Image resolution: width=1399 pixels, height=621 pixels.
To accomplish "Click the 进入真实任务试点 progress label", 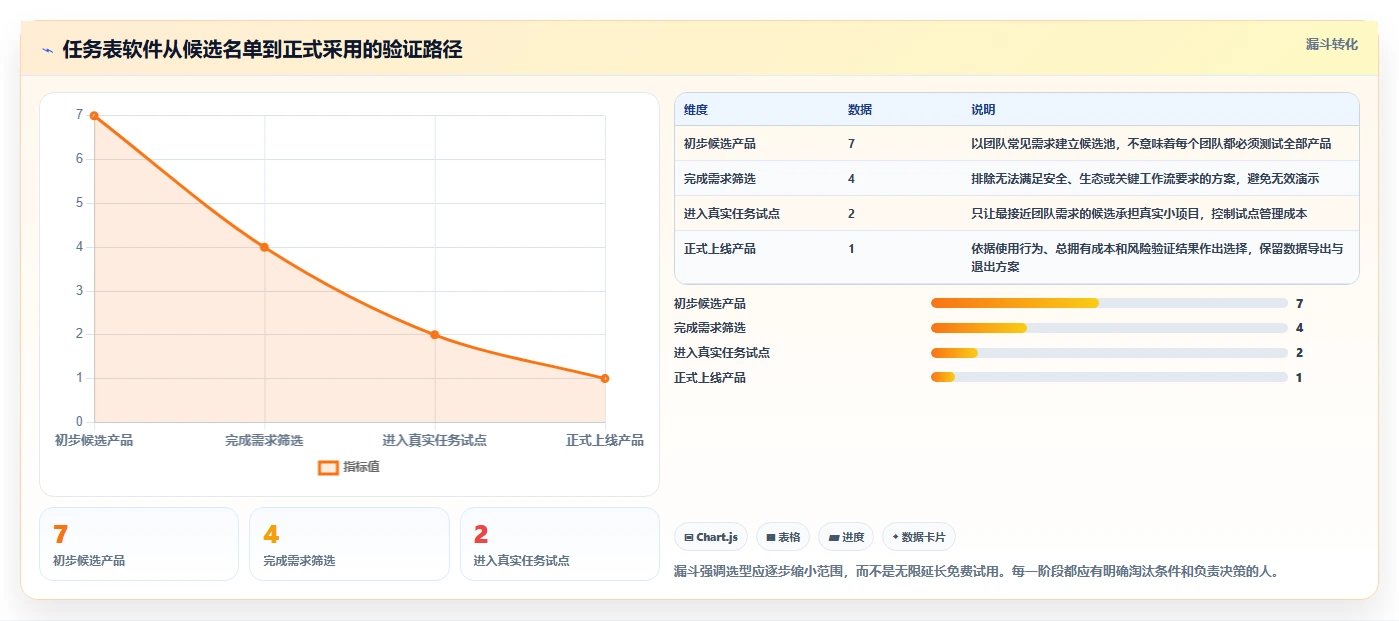I will click(722, 353).
